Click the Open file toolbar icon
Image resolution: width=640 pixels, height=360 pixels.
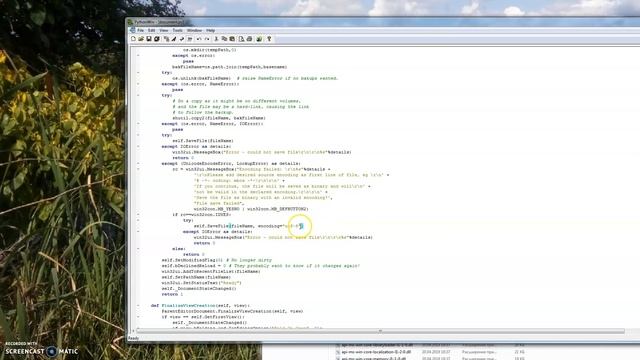(141, 39)
